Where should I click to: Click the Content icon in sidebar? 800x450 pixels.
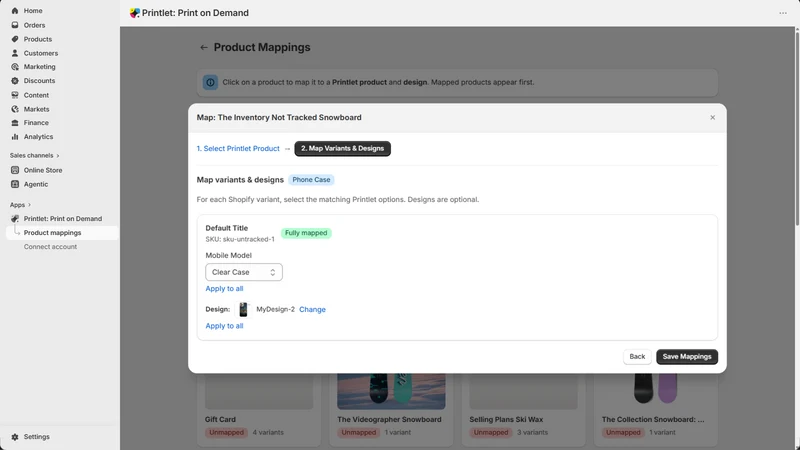[x=15, y=95]
